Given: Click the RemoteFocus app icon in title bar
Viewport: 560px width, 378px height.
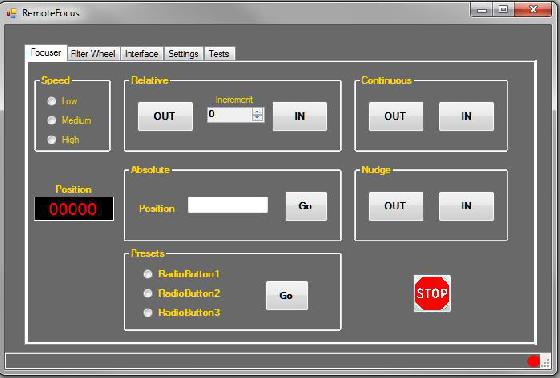Looking at the screenshot, I should (x=12, y=13).
